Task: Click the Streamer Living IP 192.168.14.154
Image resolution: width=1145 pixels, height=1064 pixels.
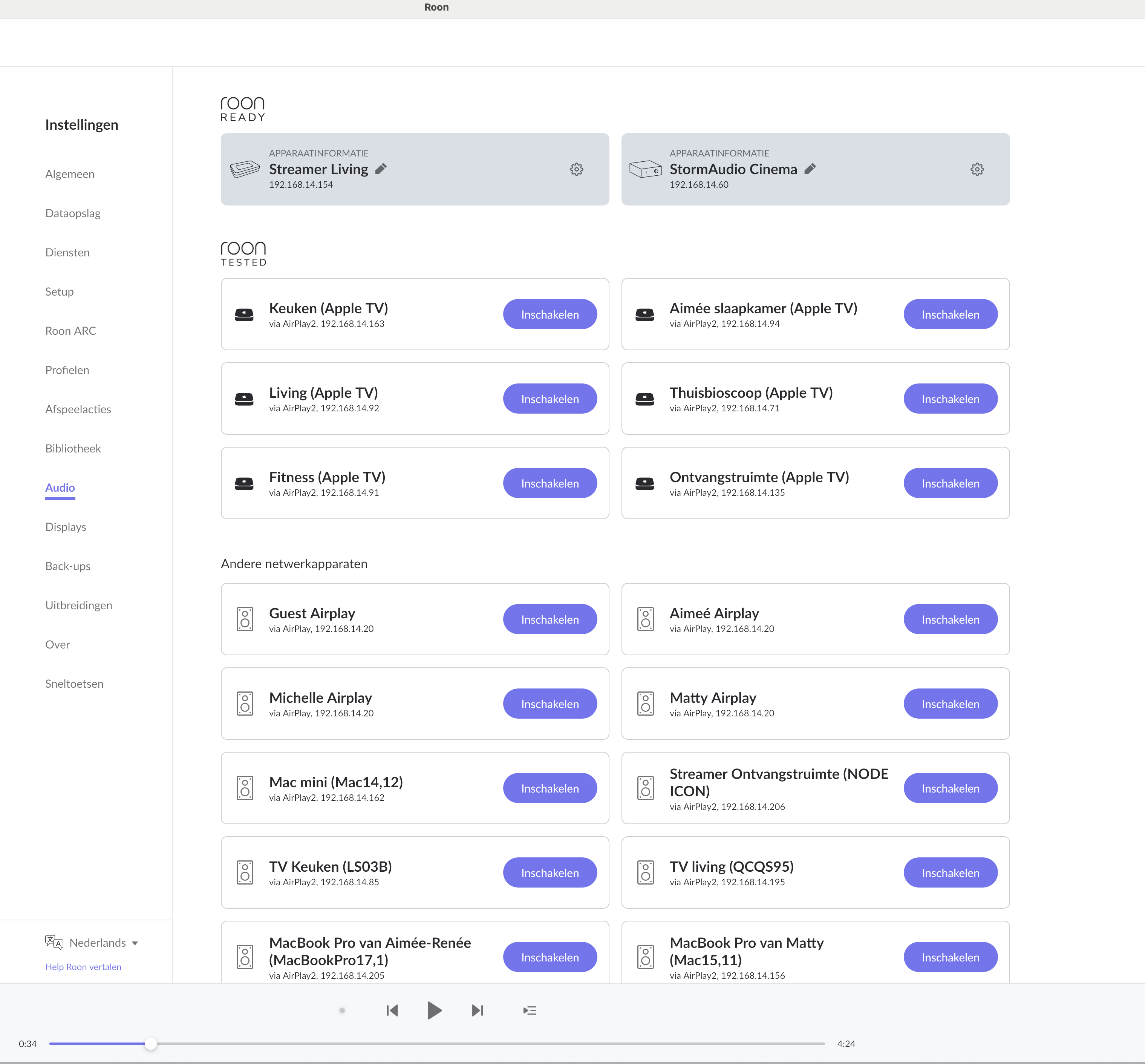Action: (300, 185)
